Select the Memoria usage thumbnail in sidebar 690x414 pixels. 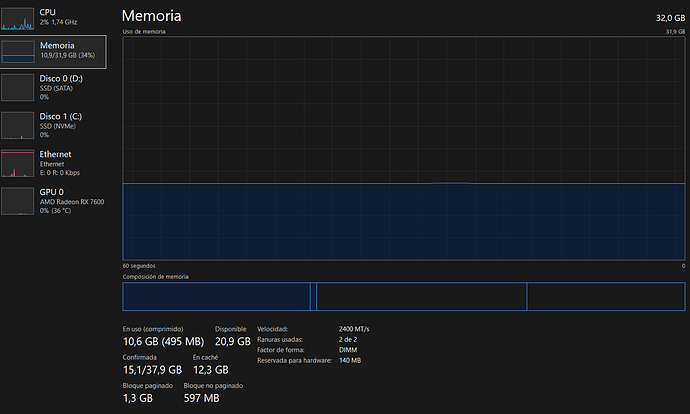18,51
